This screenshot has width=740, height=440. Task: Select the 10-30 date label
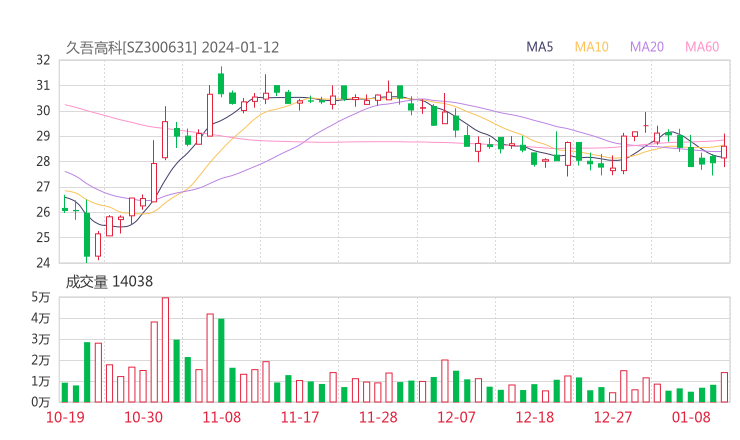(144, 417)
